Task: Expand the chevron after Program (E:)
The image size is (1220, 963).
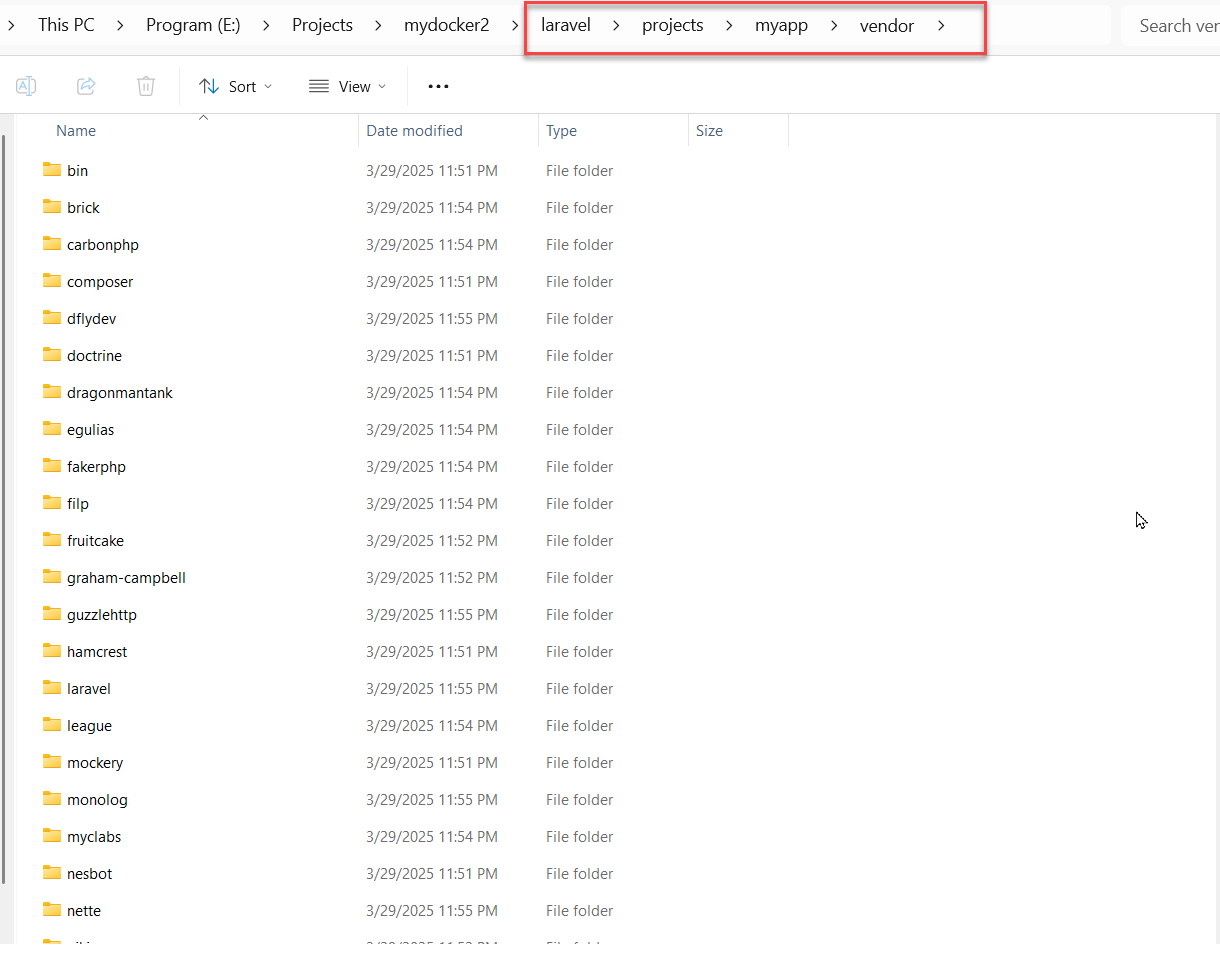Action: click(x=266, y=25)
